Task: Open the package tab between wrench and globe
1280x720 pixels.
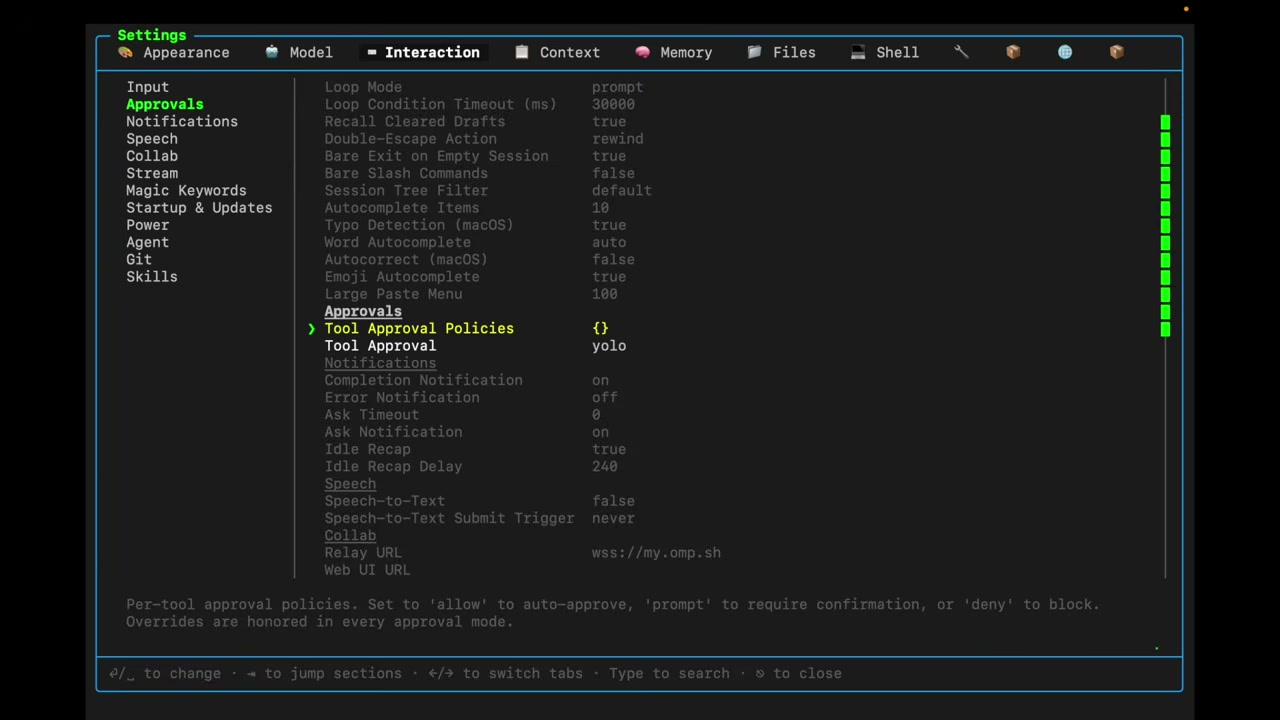Action: point(1013,52)
